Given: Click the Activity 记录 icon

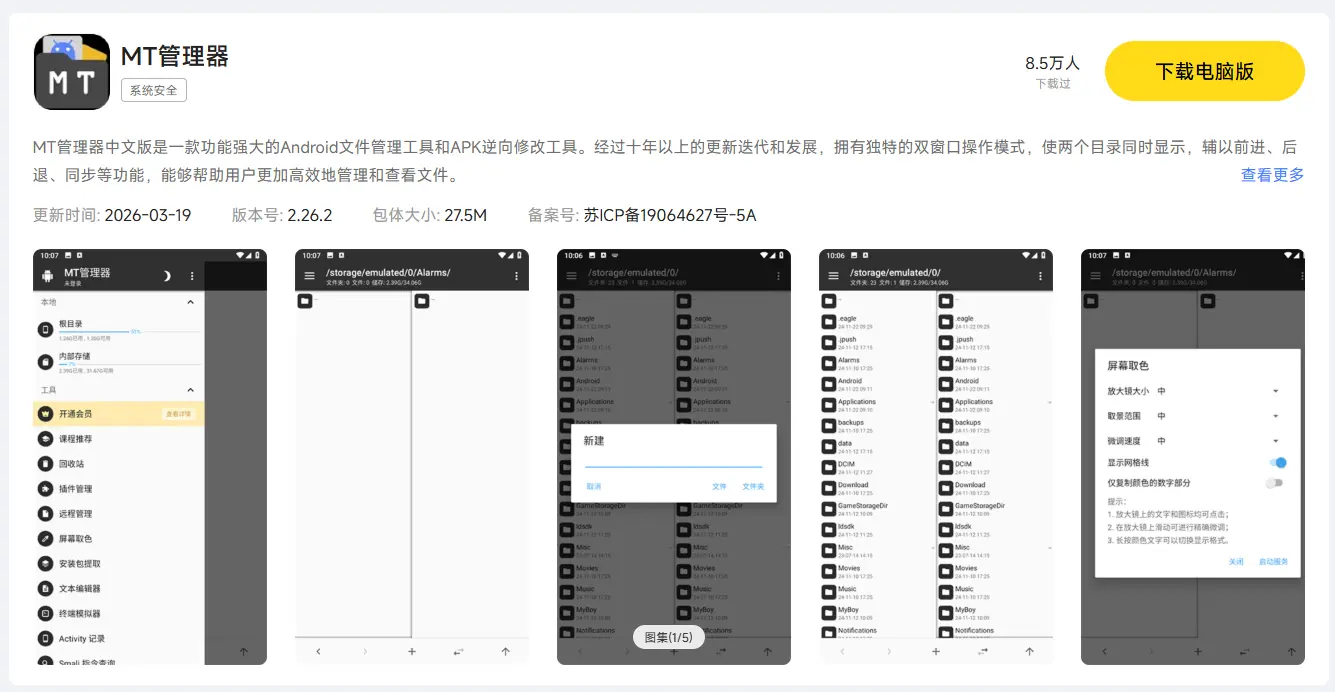Looking at the screenshot, I should (x=45, y=639).
